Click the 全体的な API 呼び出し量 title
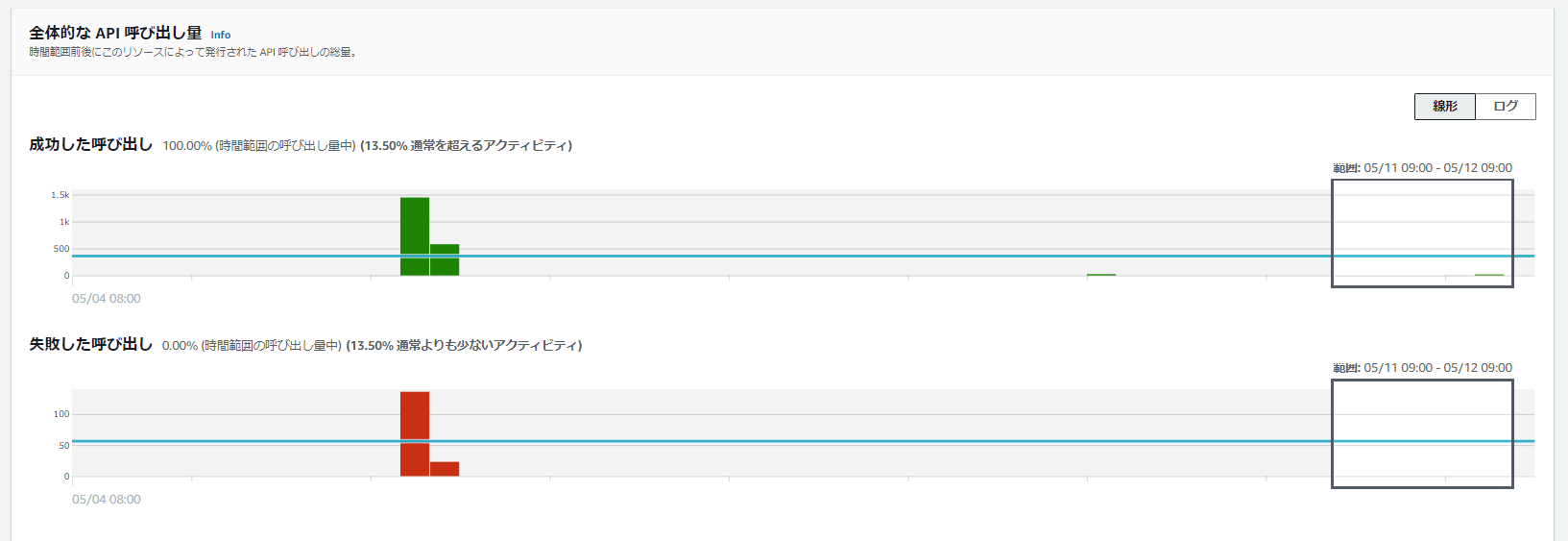The image size is (1568, 541). click(115, 33)
